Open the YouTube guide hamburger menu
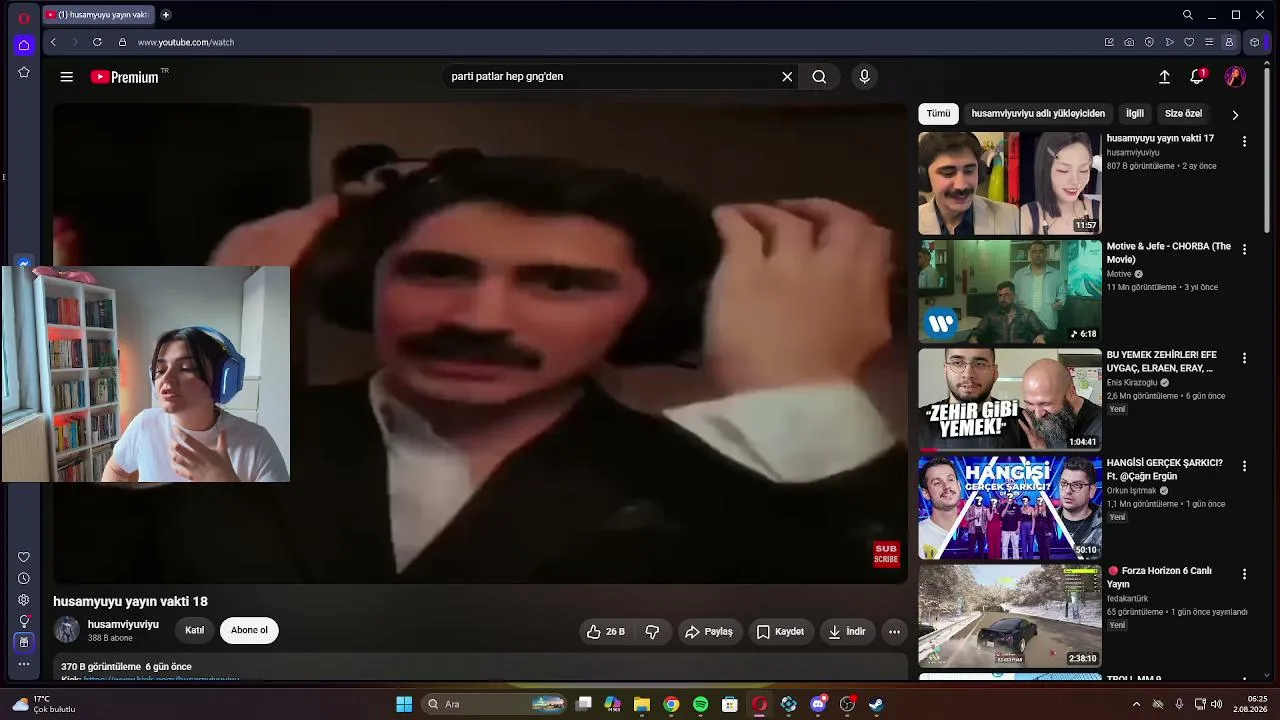 [x=66, y=77]
